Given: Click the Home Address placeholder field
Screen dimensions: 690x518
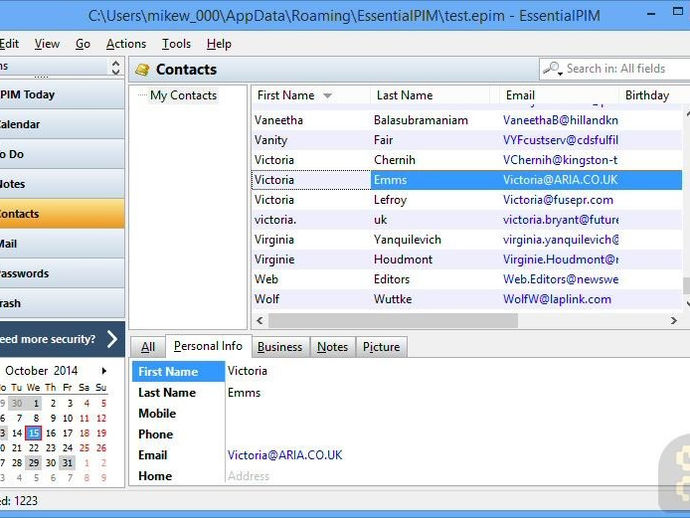Looking at the screenshot, I should pyautogui.click(x=249, y=476).
